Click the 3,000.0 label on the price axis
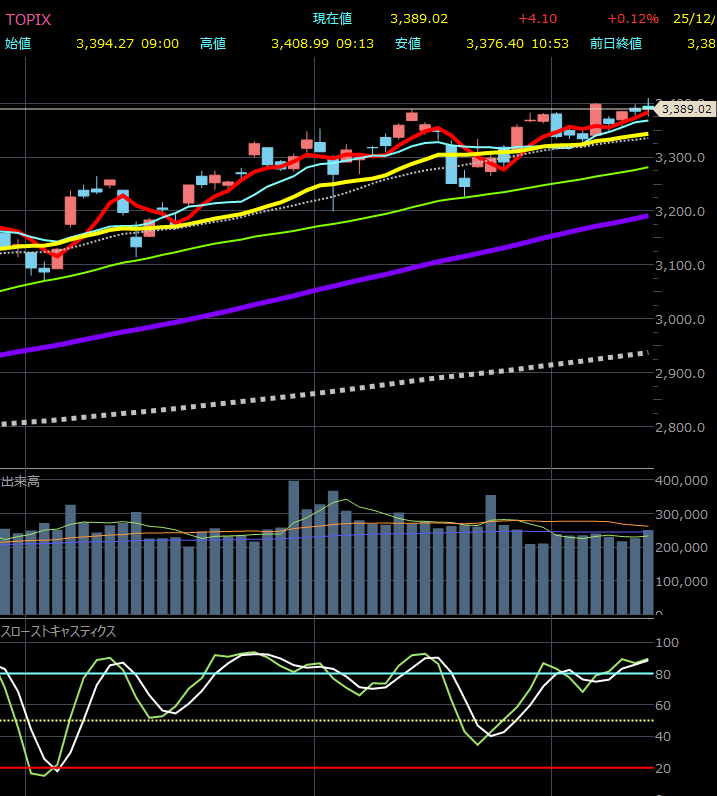Screen dimensions: 717x796 [680, 319]
